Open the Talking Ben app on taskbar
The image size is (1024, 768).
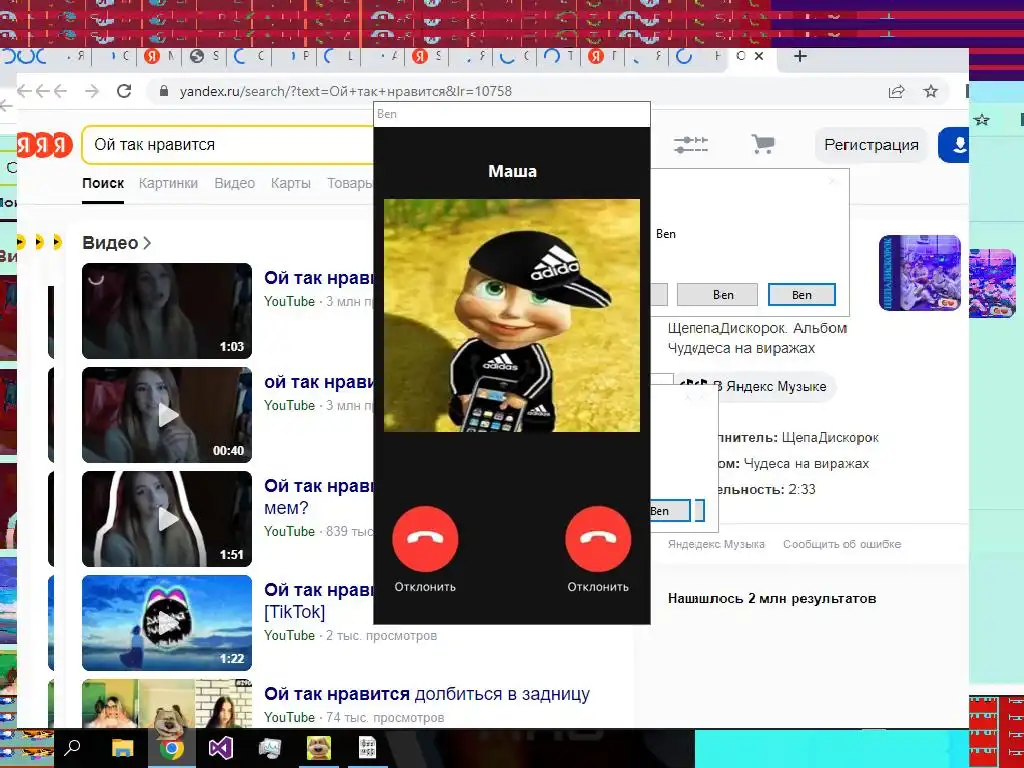(319, 748)
